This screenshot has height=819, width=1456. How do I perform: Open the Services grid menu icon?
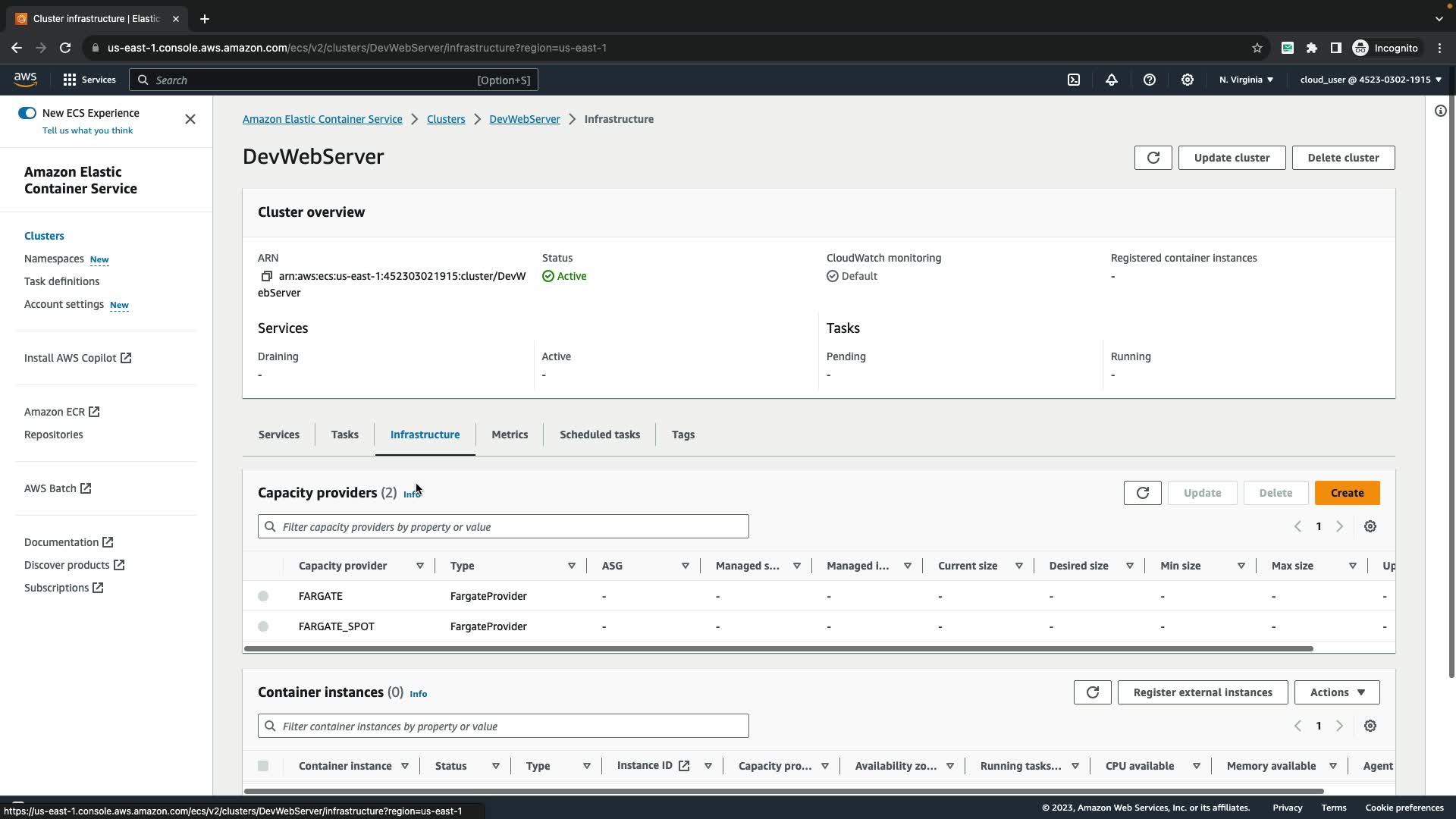(70, 80)
